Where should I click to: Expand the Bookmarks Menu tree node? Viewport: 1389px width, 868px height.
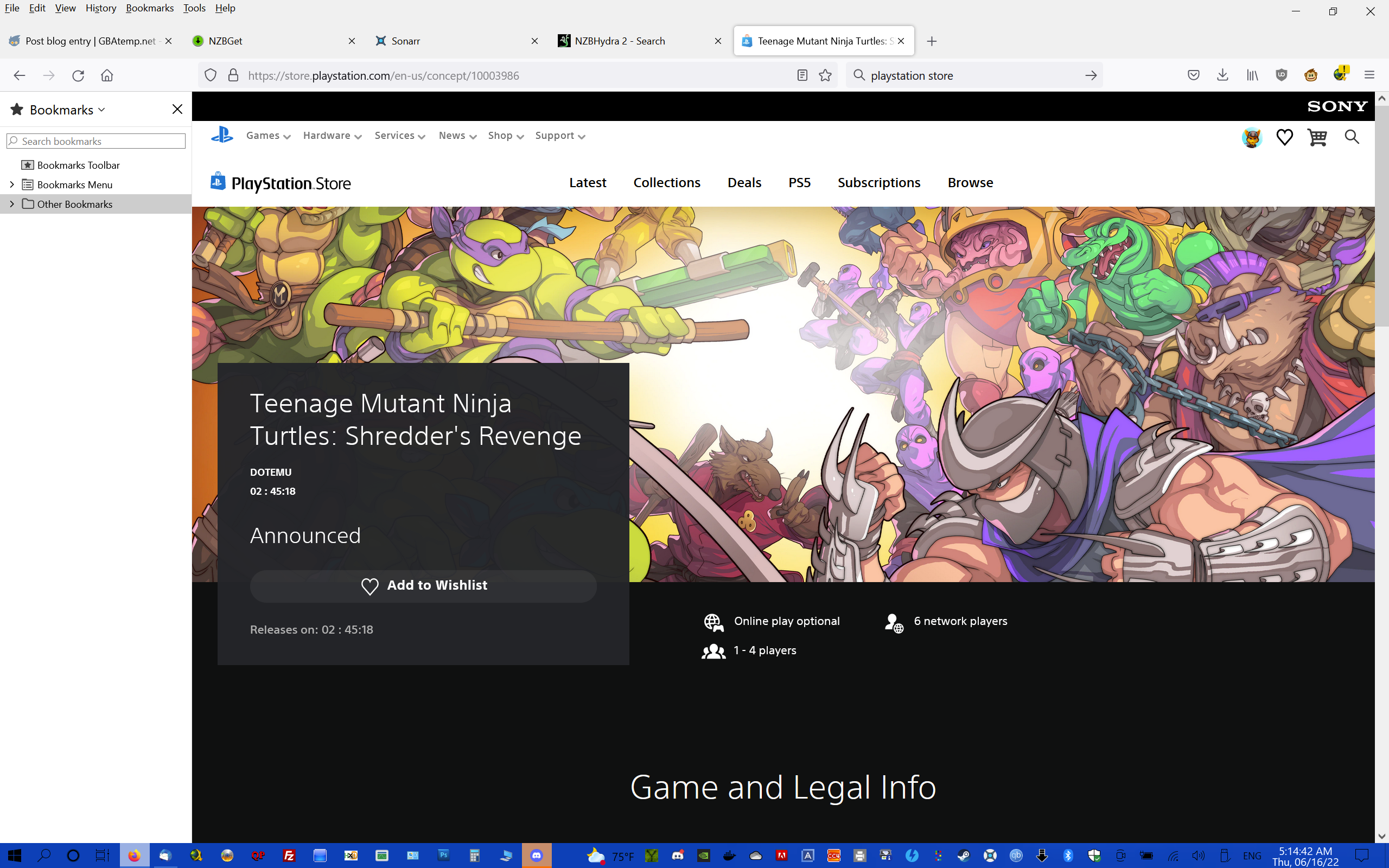(11, 184)
